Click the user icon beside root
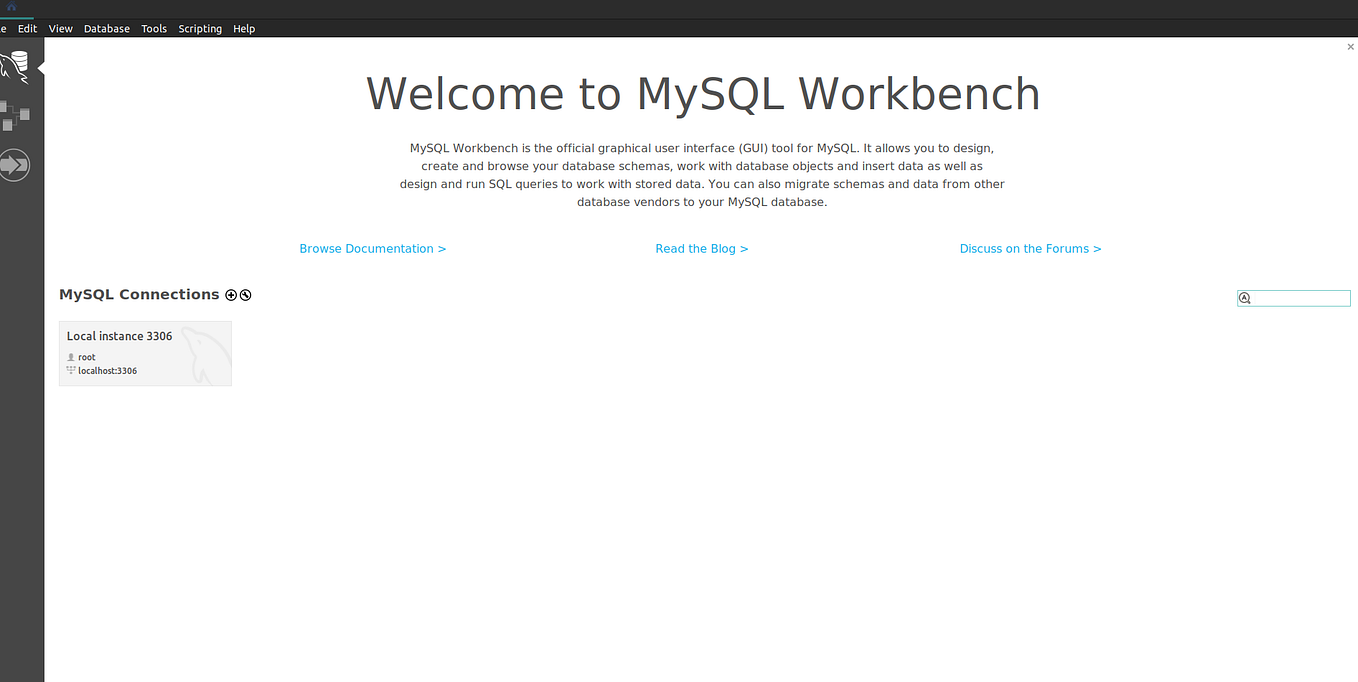This screenshot has width=1358, height=682. click(69, 356)
